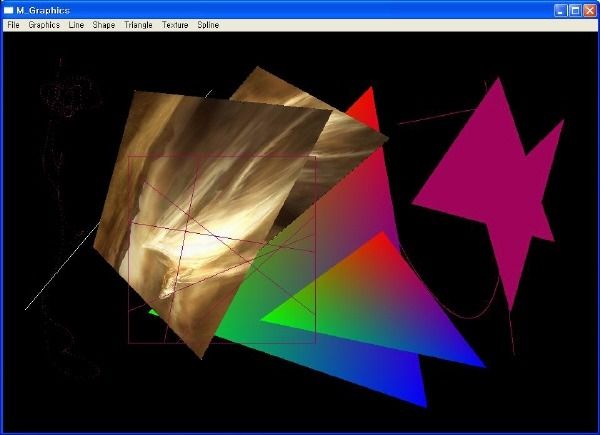Open the Texture menu
This screenshot has width=600, height=435.
click(175, 25)
